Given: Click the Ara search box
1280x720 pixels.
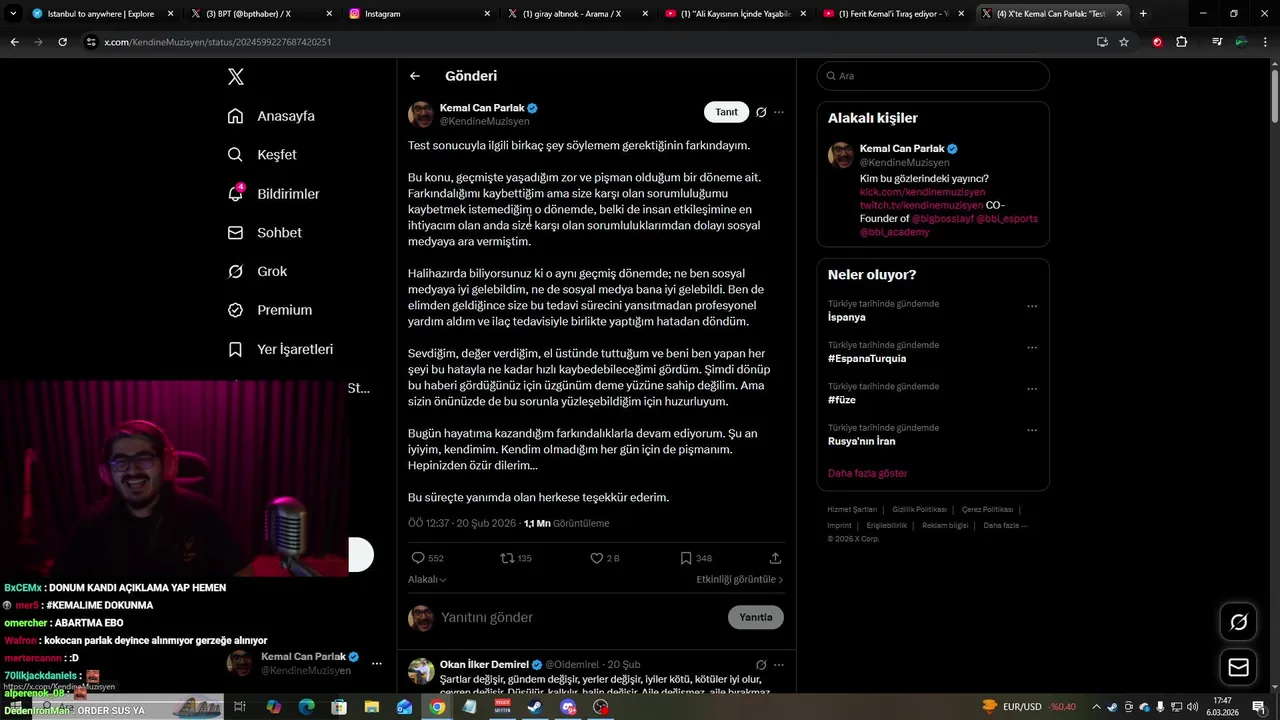Looking at the screenshot, I should pyautogui.click(x=933, y=76).
